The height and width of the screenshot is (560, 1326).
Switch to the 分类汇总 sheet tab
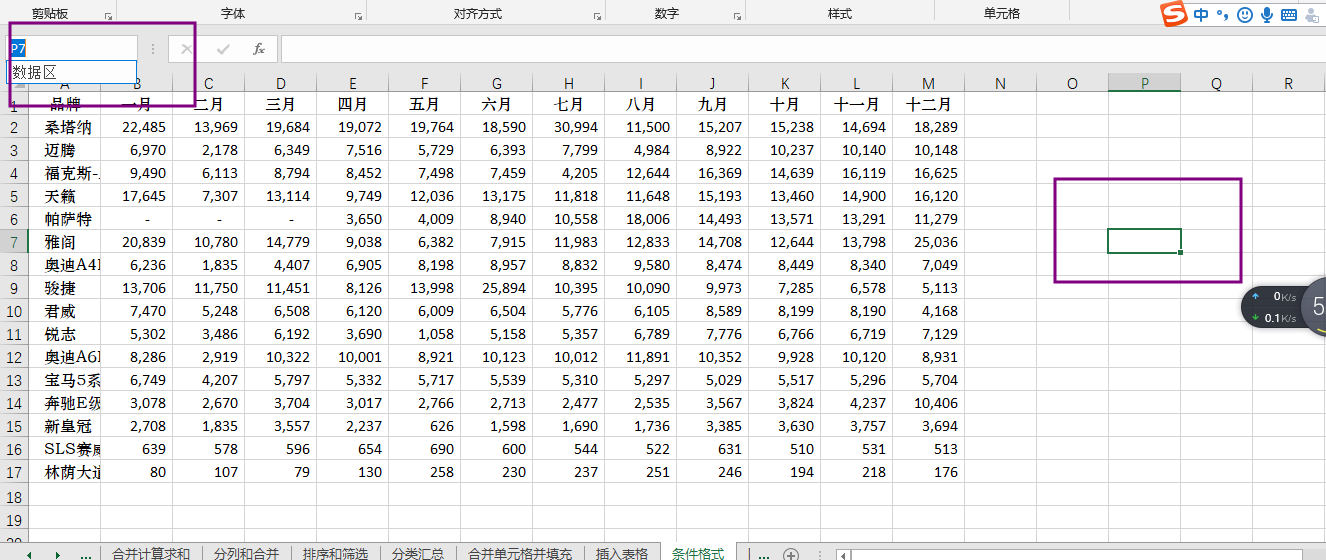tap(420, 553)
